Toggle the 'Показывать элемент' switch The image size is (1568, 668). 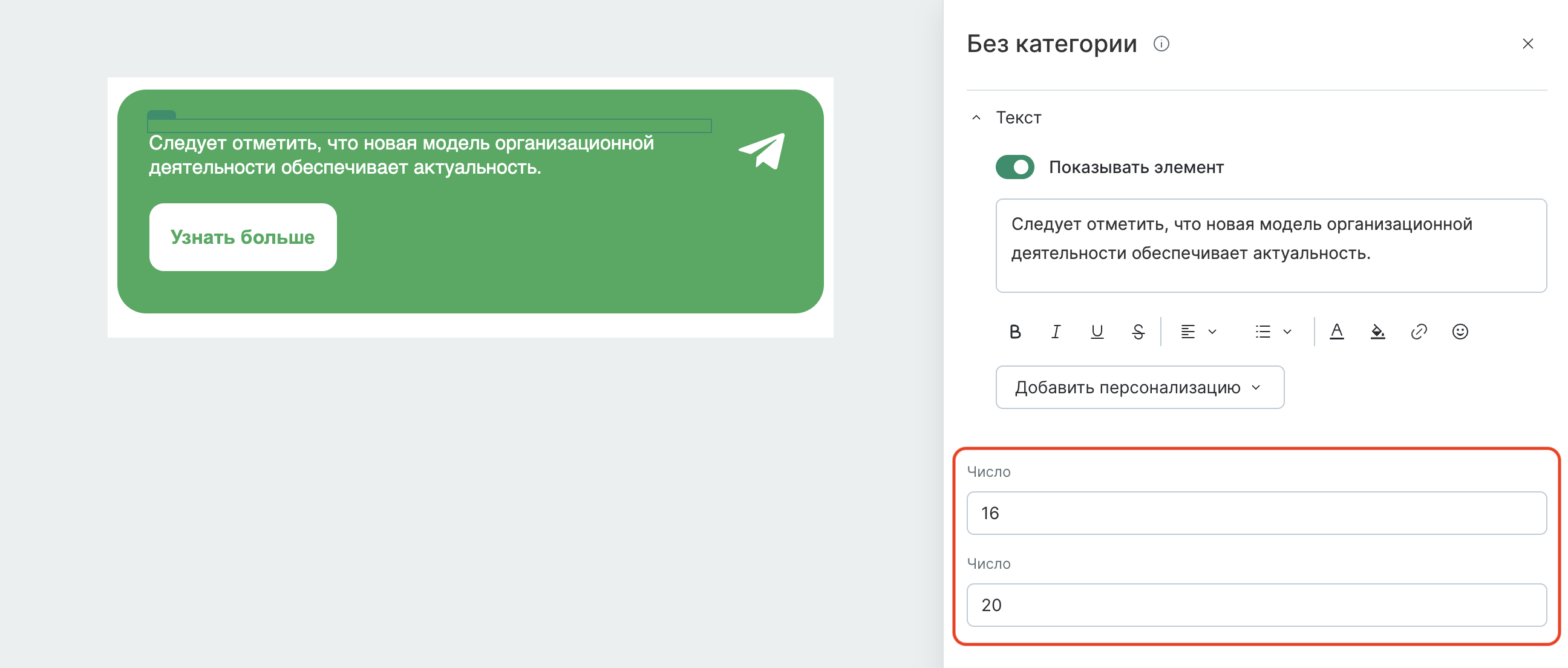tap(1014, 167)
